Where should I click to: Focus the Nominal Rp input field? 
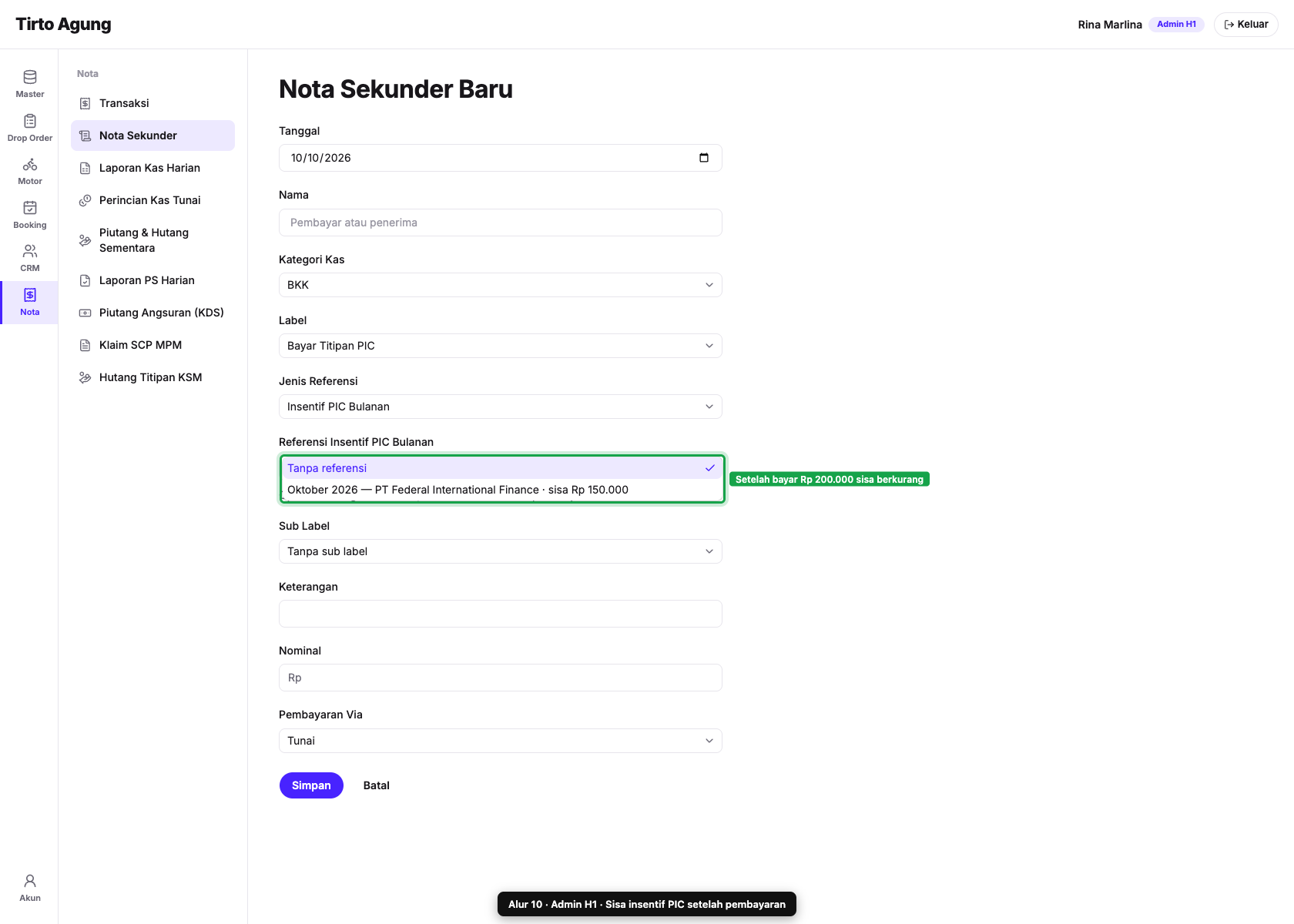[500, 678]
